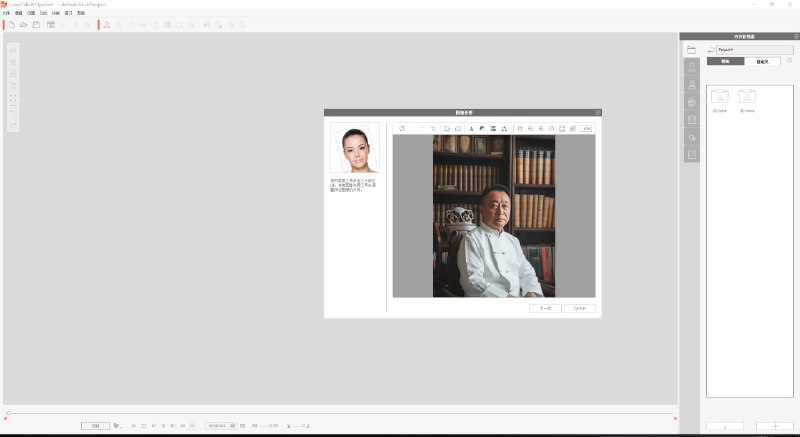This screenshot has height=437, width=800.
Task: Switch to the 自定义 tab
Action: click(762, 61)
